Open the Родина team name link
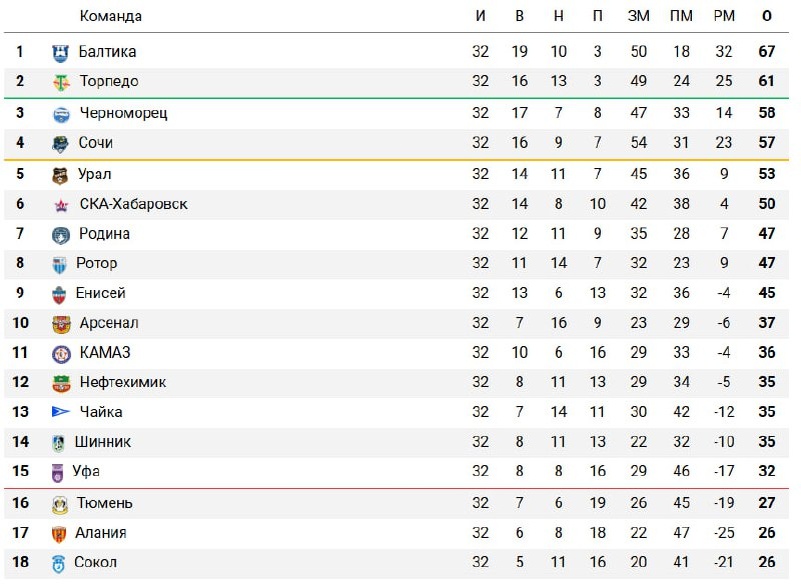This screenshot has width=801, height=586. coord(104,233)
